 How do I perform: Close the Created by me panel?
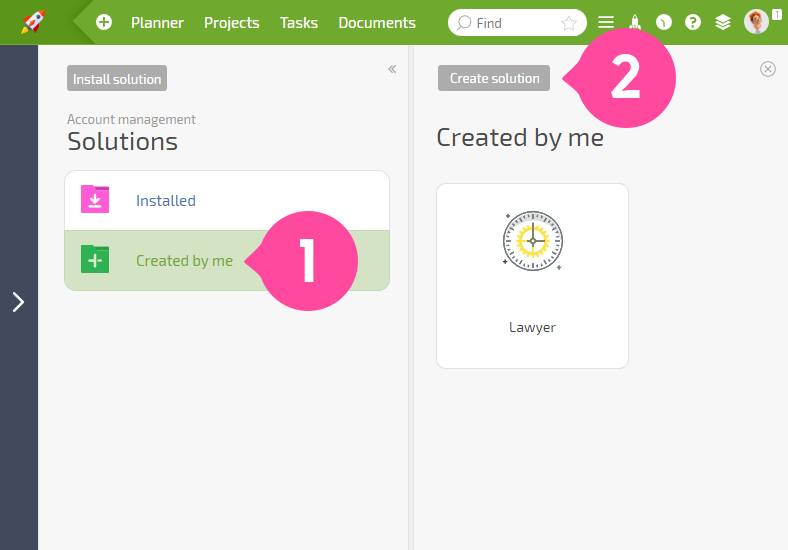tap(767, 69)
